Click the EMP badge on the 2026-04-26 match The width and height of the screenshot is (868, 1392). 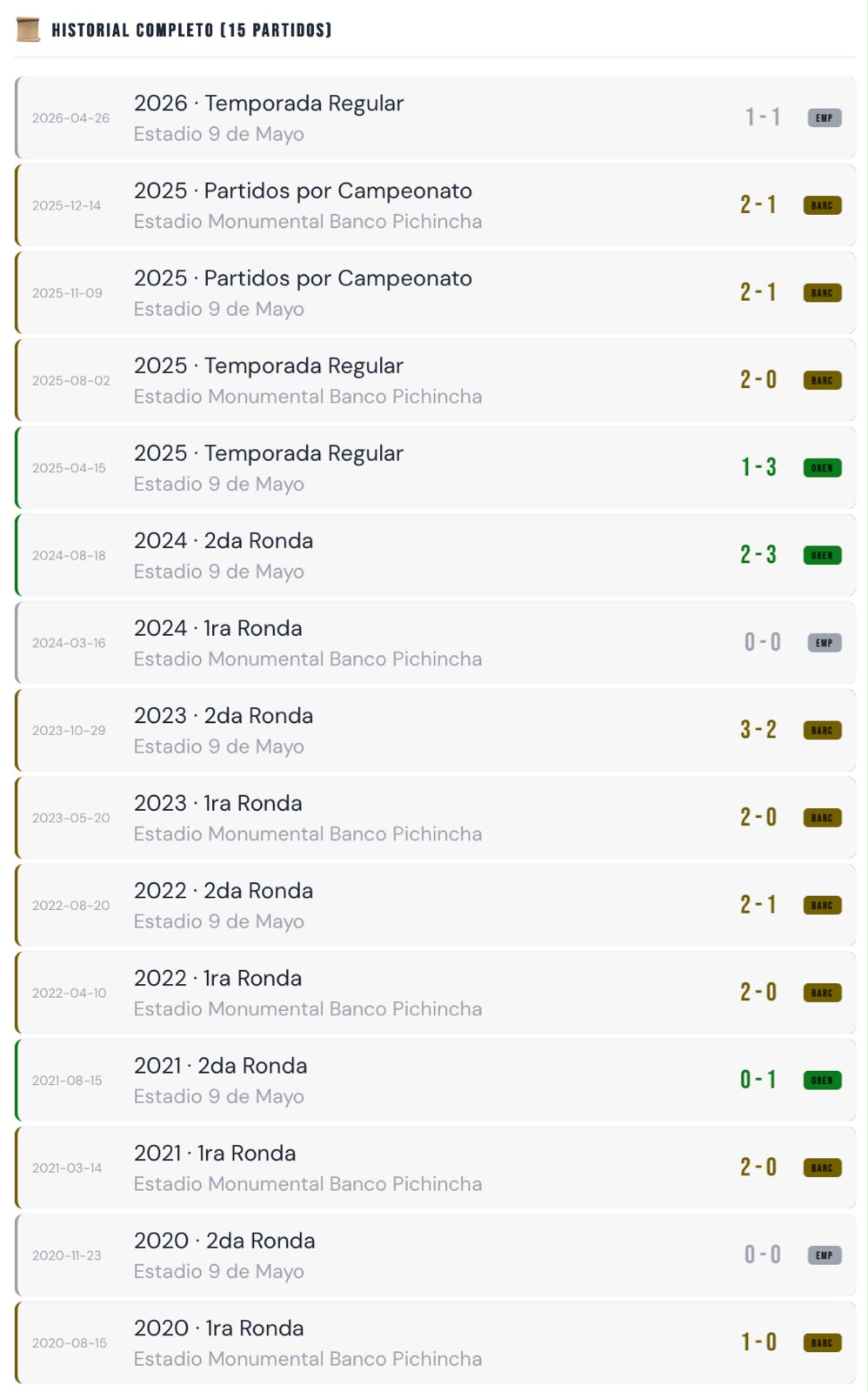[824, 117]
